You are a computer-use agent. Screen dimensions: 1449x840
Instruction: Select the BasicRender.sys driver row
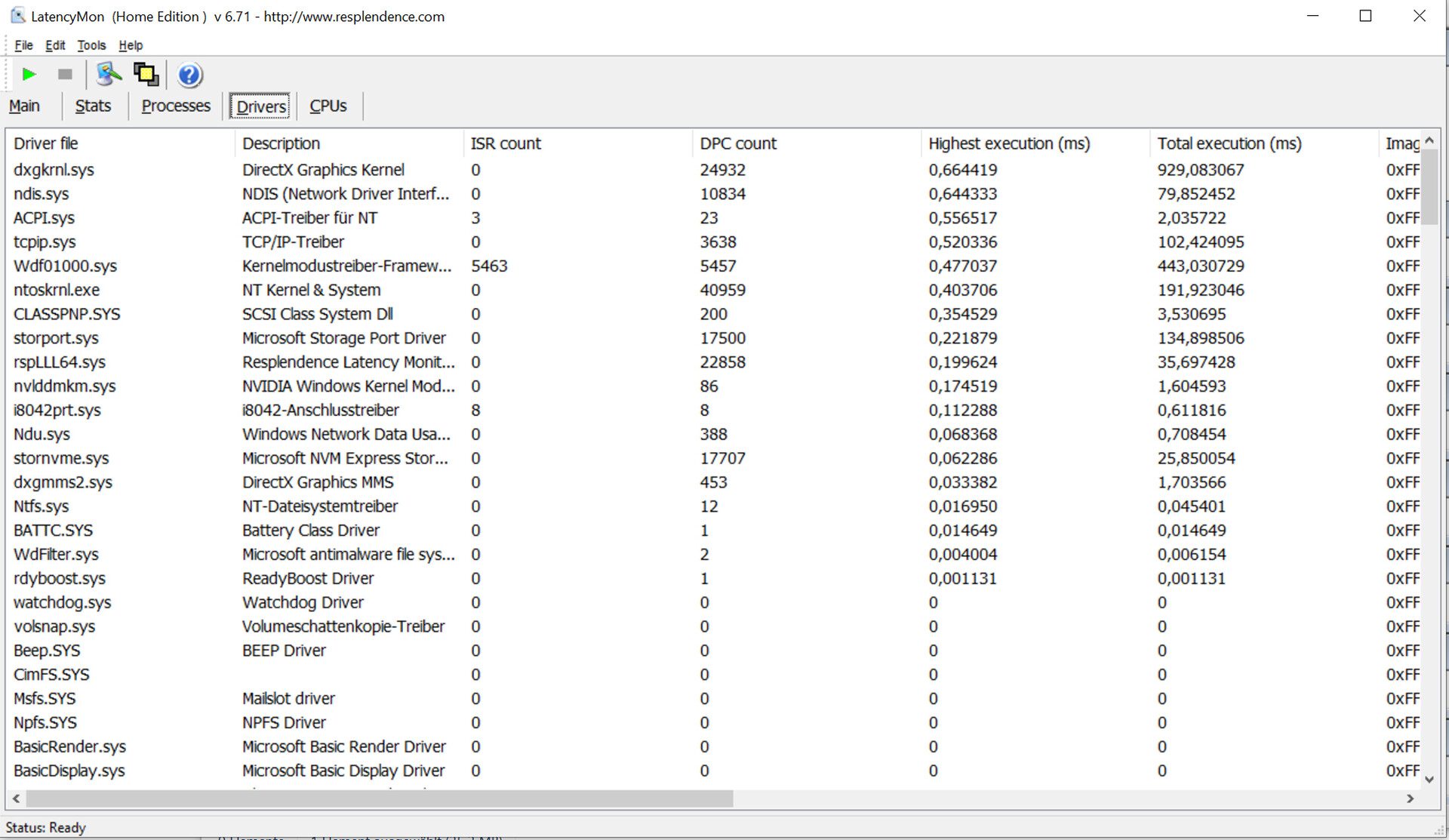(714, 747)
